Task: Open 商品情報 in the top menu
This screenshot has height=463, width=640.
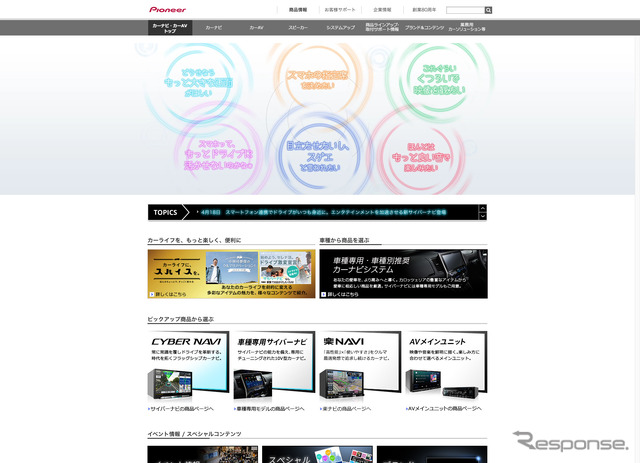Action: [298, 10]
